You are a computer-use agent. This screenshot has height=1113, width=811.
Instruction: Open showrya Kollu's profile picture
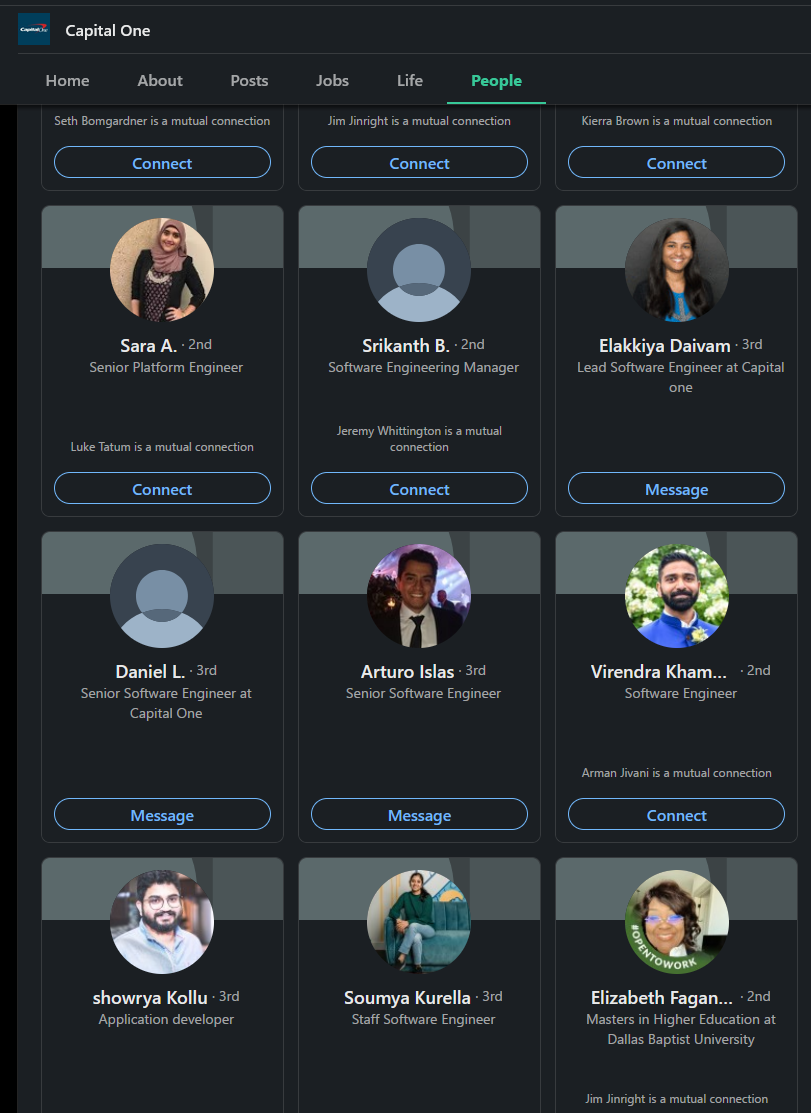pyautogui.click(x=162, y=922)
